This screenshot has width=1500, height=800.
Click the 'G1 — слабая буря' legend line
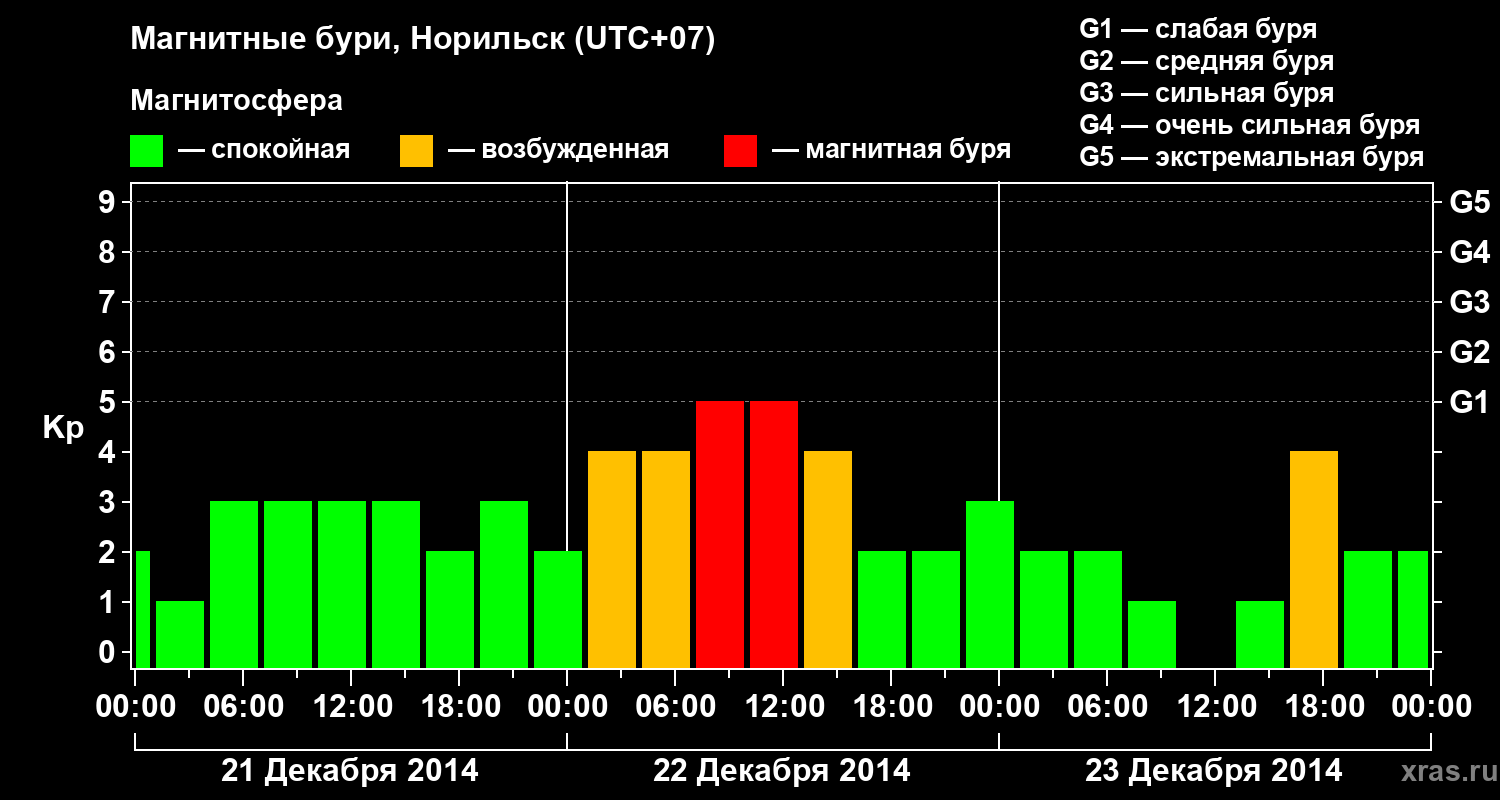click(x=1198, y=29)
